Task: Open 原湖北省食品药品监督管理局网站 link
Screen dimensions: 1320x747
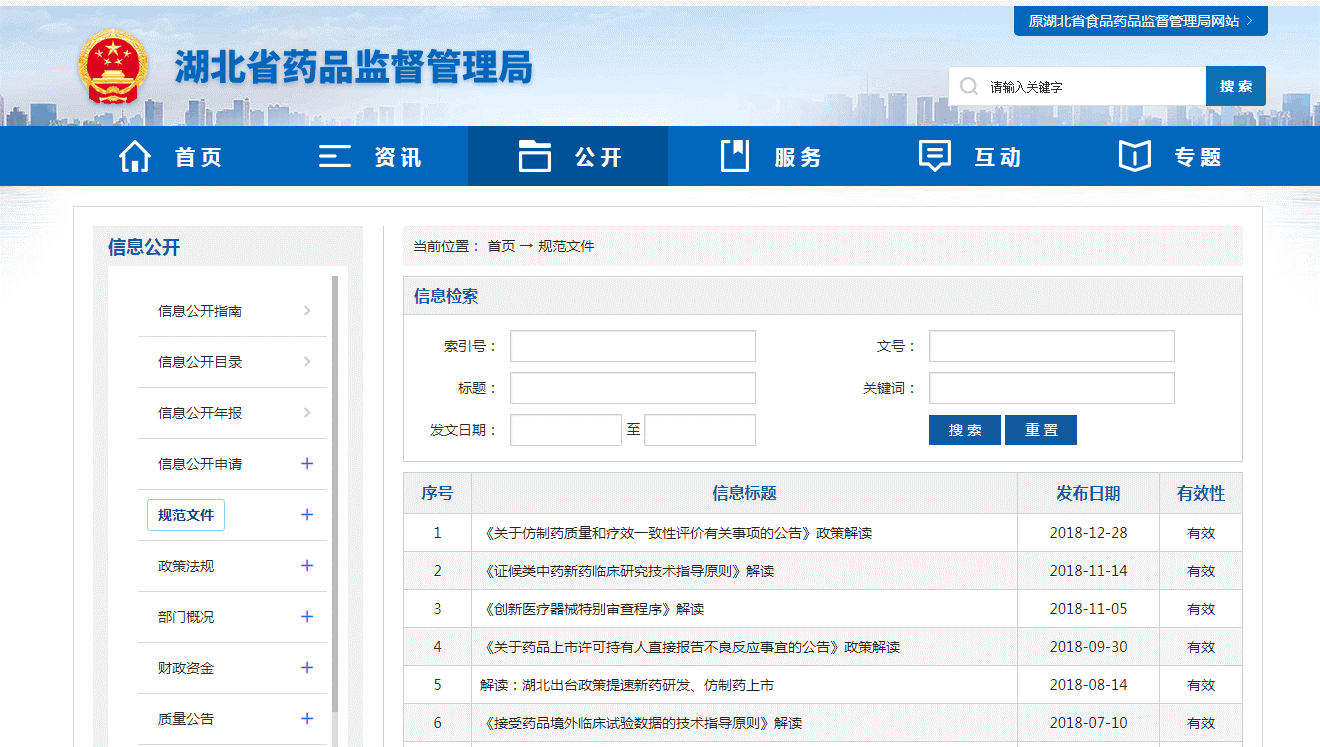Action: pos(1140,20)
